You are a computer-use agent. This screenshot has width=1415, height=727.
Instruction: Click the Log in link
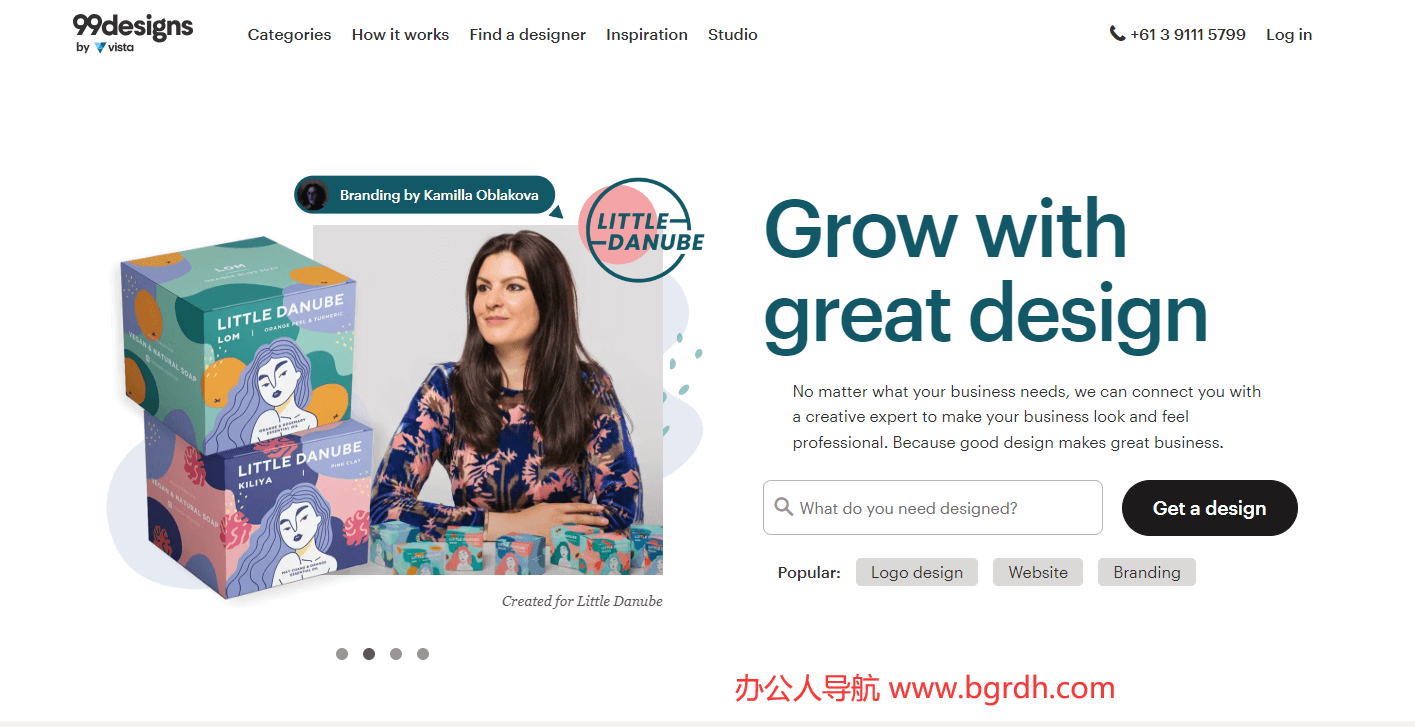coord(1288,34)
